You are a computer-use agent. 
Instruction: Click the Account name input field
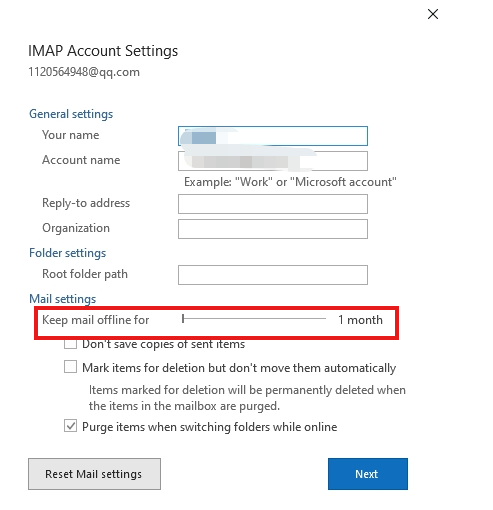coord(273,161)
